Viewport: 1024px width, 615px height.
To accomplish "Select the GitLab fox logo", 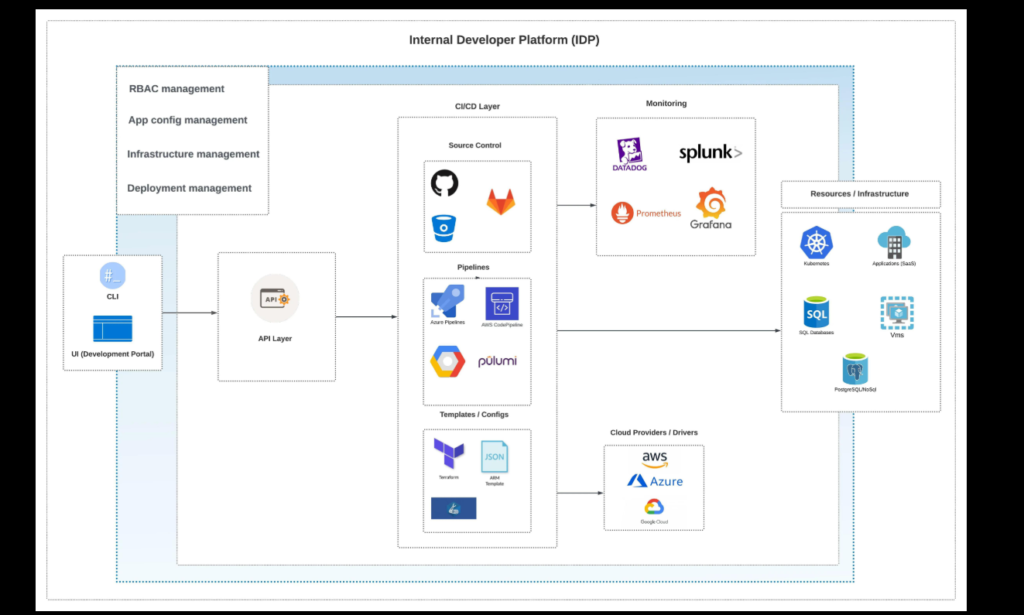I will tap(501, 202).
